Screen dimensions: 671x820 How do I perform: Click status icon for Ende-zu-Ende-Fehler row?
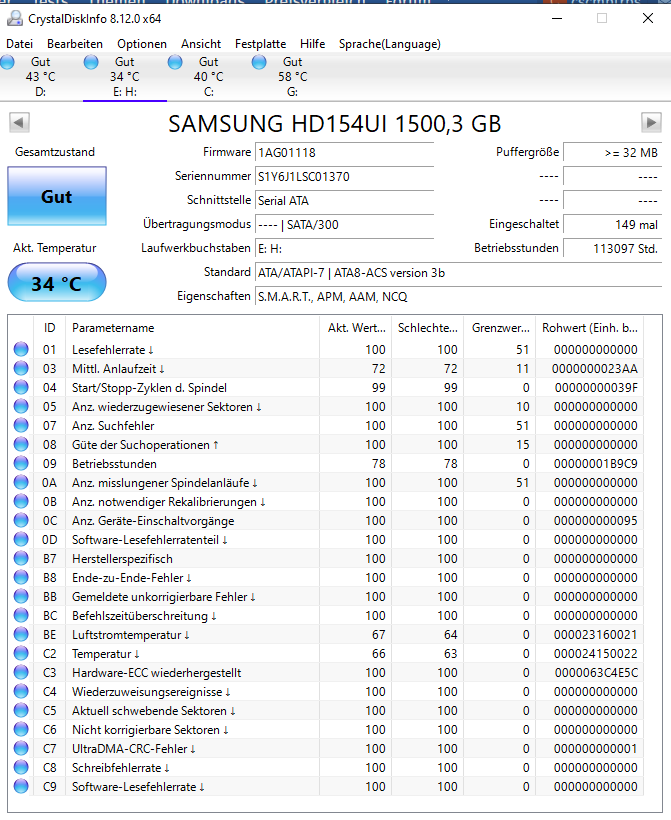click(x=21, y=577)
